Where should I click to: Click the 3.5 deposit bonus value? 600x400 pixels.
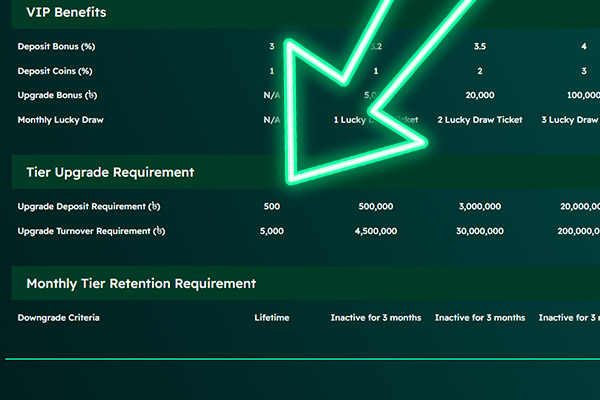480,47
